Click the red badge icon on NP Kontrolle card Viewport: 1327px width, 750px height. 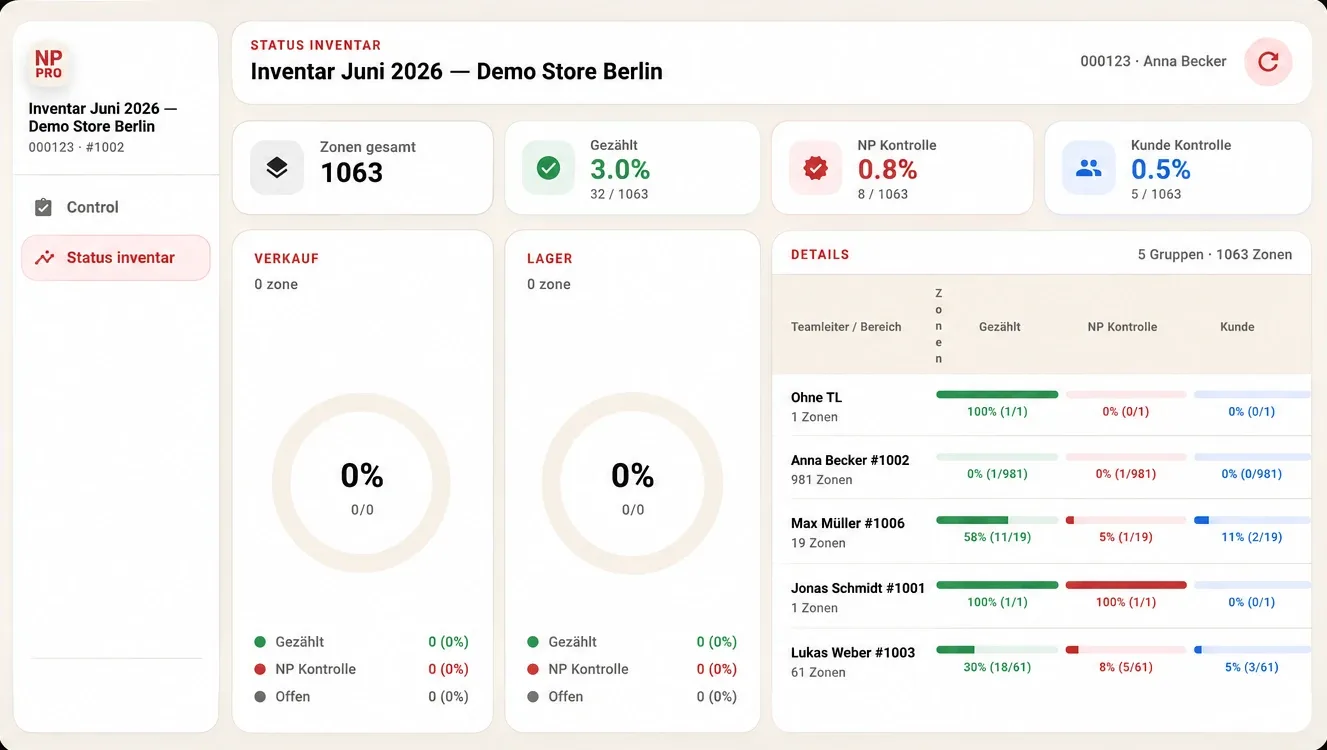pyautogui.click(x=816, y=168)
